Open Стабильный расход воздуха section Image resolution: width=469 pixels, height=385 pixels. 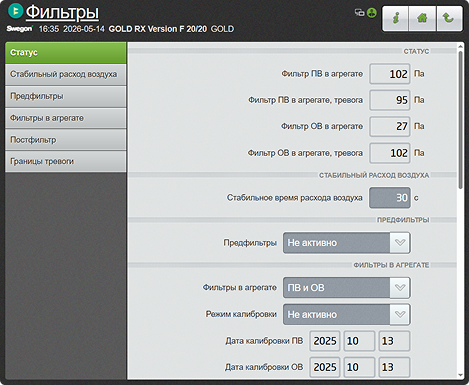tap(66, 74)
